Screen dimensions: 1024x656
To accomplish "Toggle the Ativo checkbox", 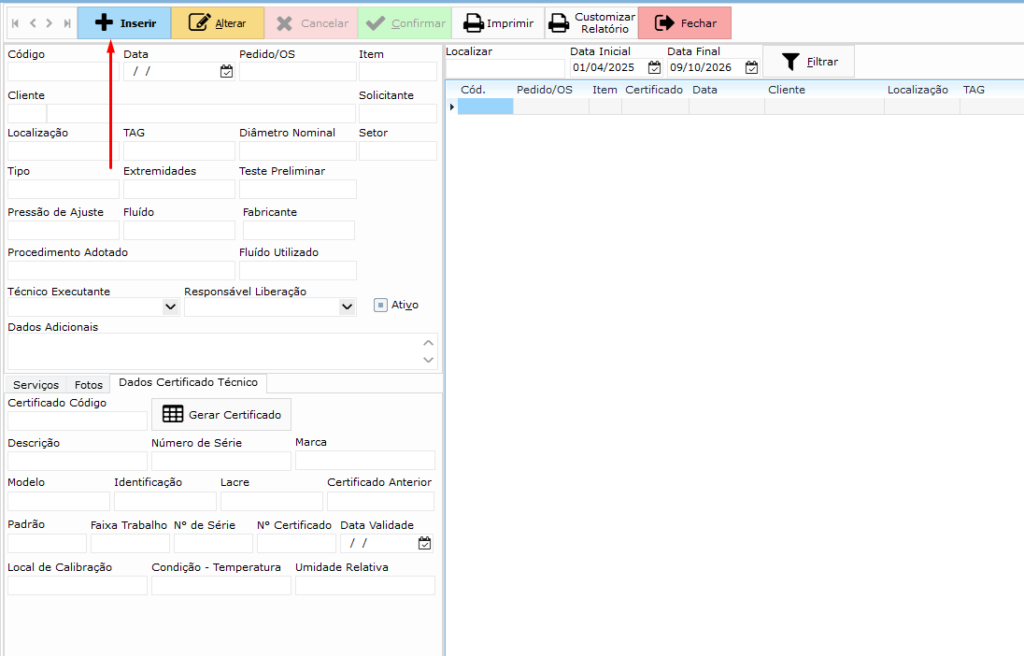I will [x=380, y=305].
